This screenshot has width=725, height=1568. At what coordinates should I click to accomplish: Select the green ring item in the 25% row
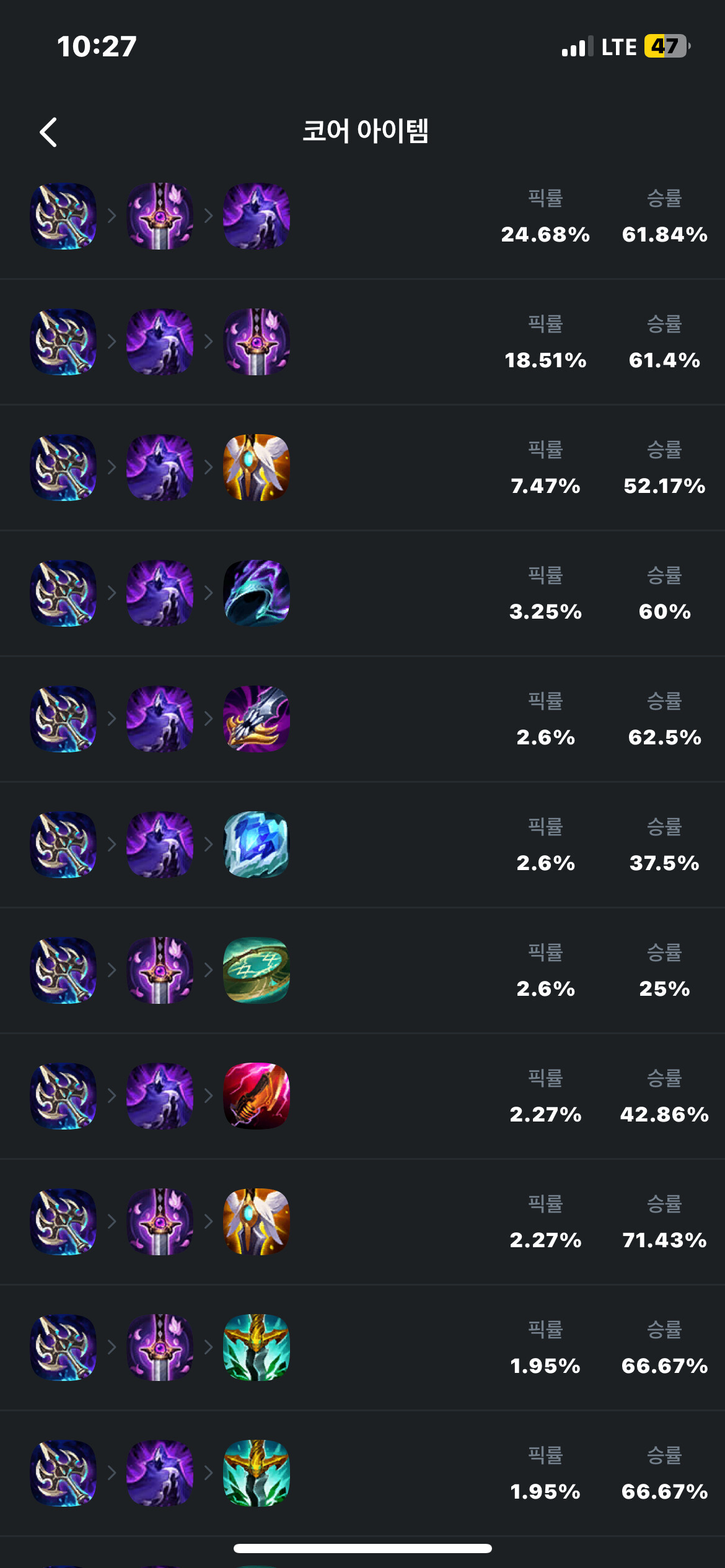pyautogui.click(x=257, y=970)
